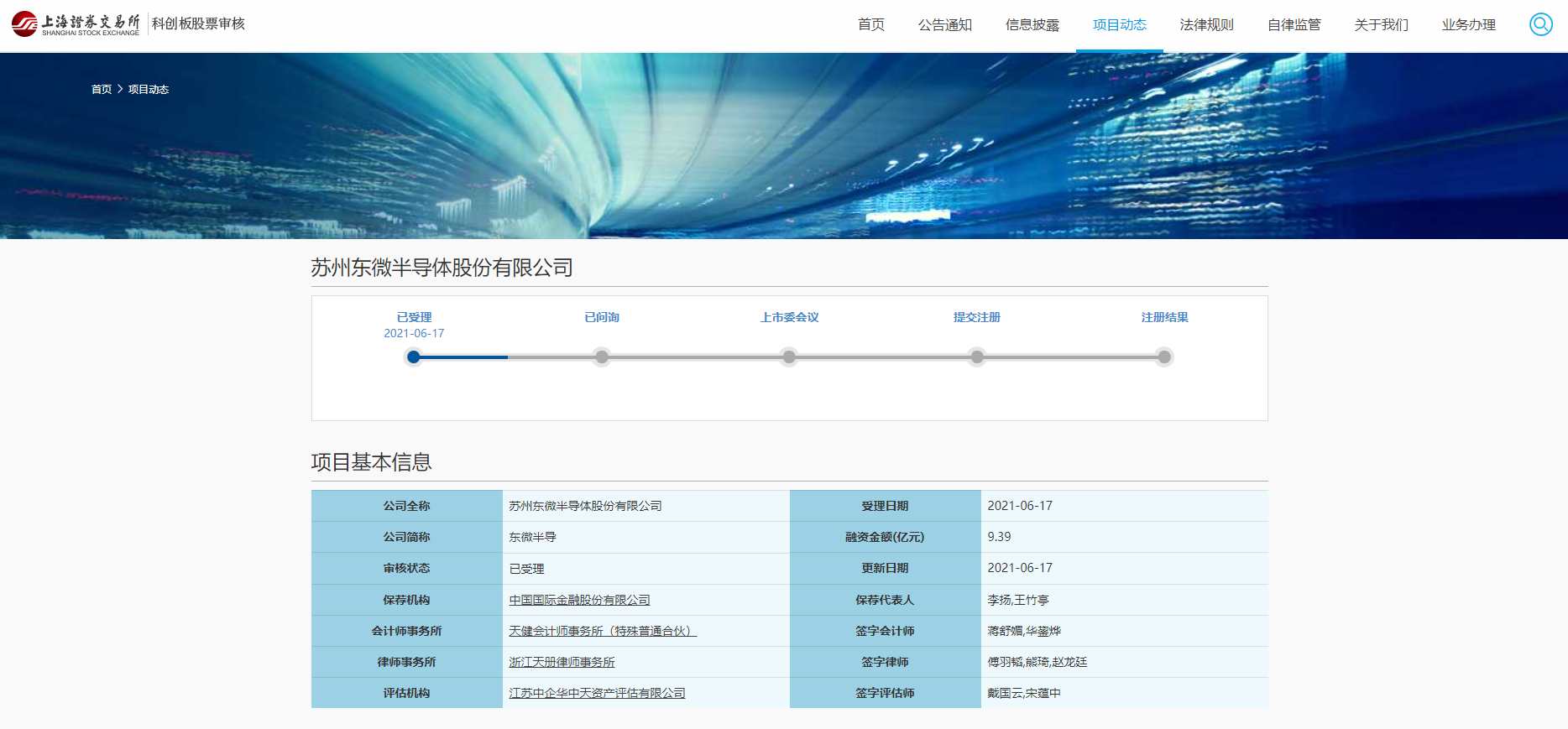Open the 中国国际金融股份有限公司 sponsor link
1568x729 pixels.
click(x=579, y=600)
